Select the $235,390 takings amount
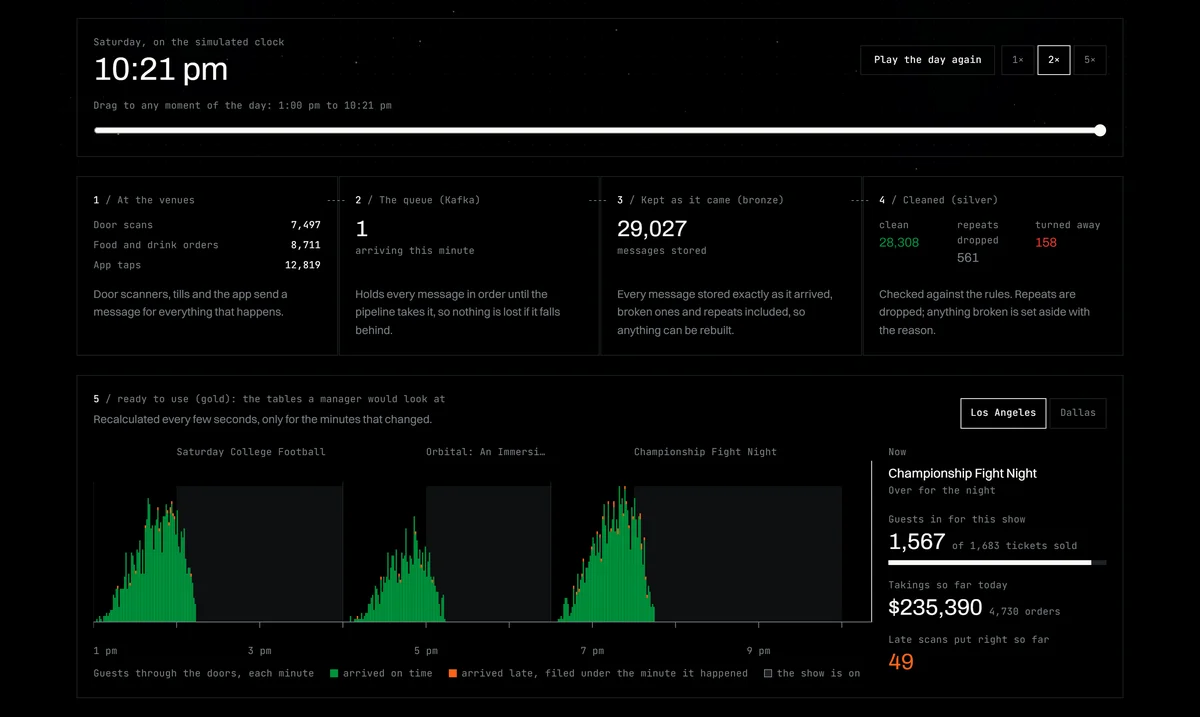The width and height of the screenshot is (1200, 717). click(x=935, y=608)
